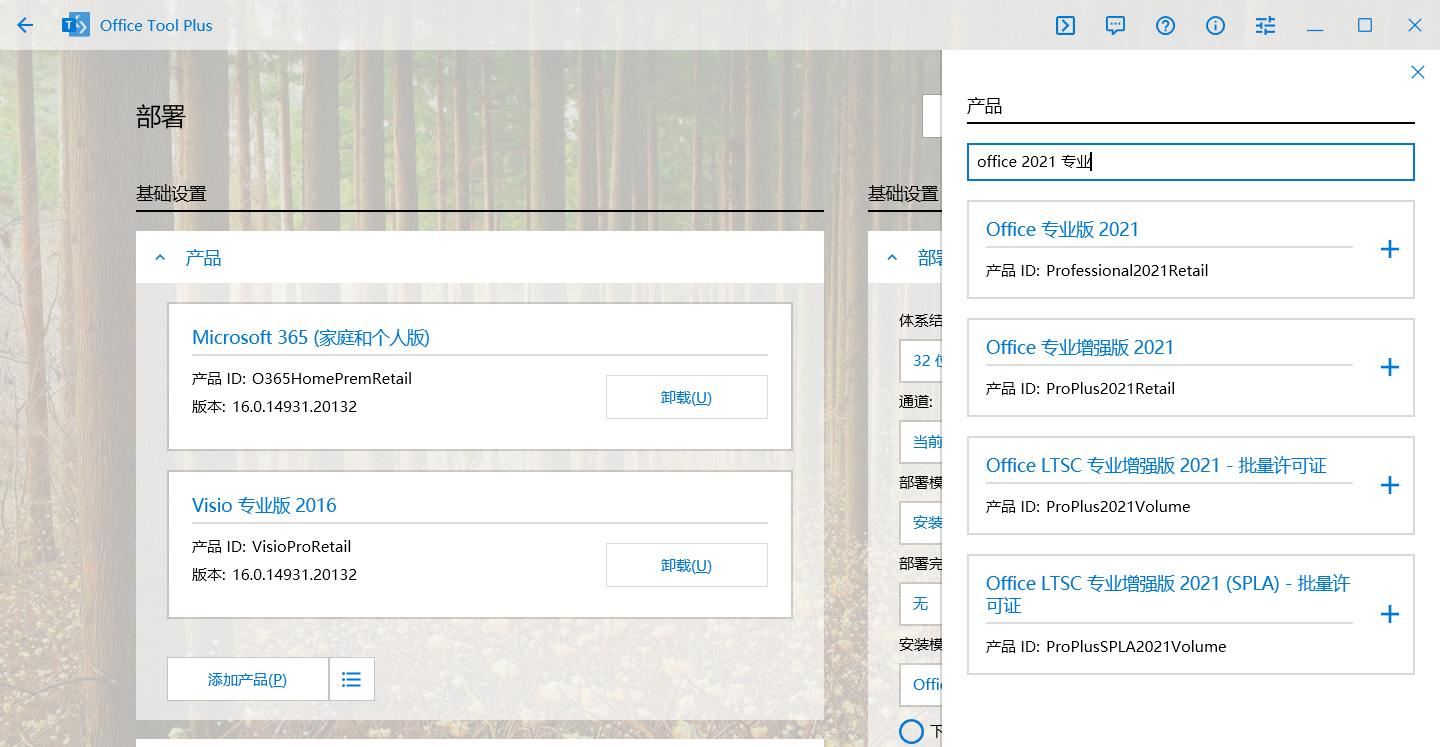The height and width of the screenshot is (747, 1440).
Task: Uninstall Microsoft 365 家庭和个人版
Action: click(686, 397)
